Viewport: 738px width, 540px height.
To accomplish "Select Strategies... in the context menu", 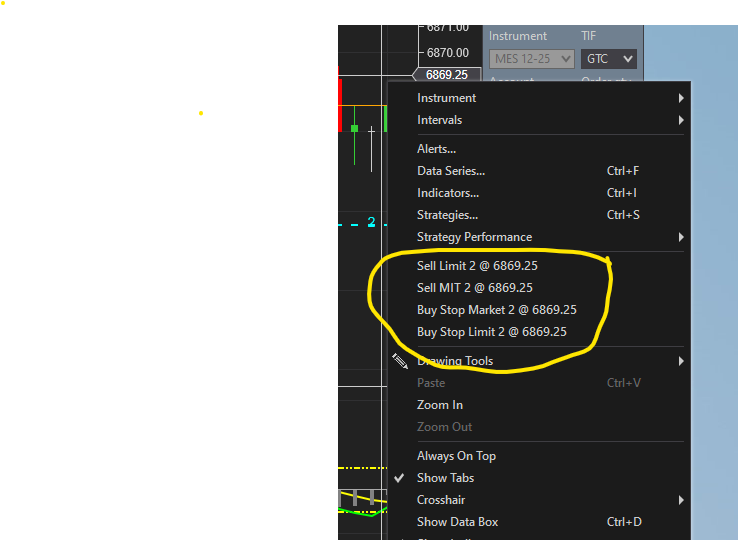I will [447, 215].
